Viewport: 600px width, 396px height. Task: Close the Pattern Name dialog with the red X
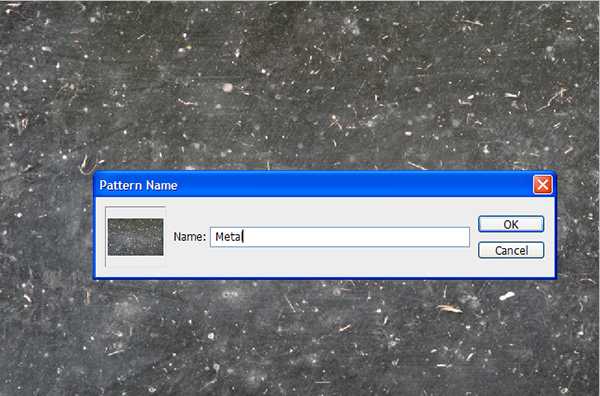[543, 185]
